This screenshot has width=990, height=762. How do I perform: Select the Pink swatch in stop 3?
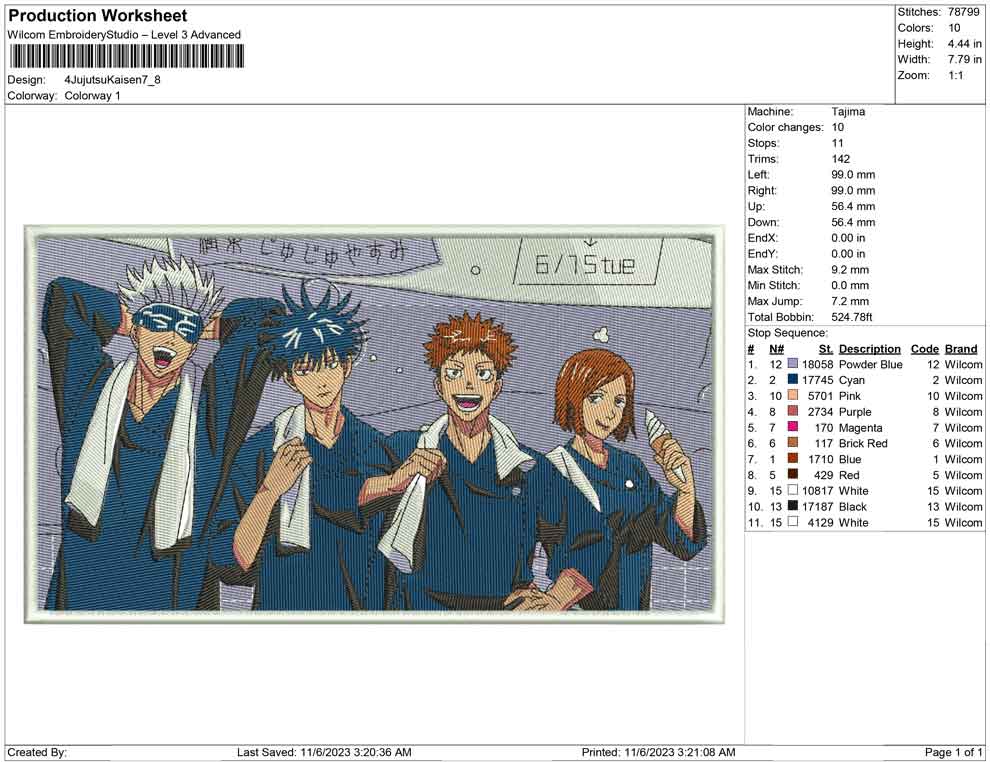792,396
